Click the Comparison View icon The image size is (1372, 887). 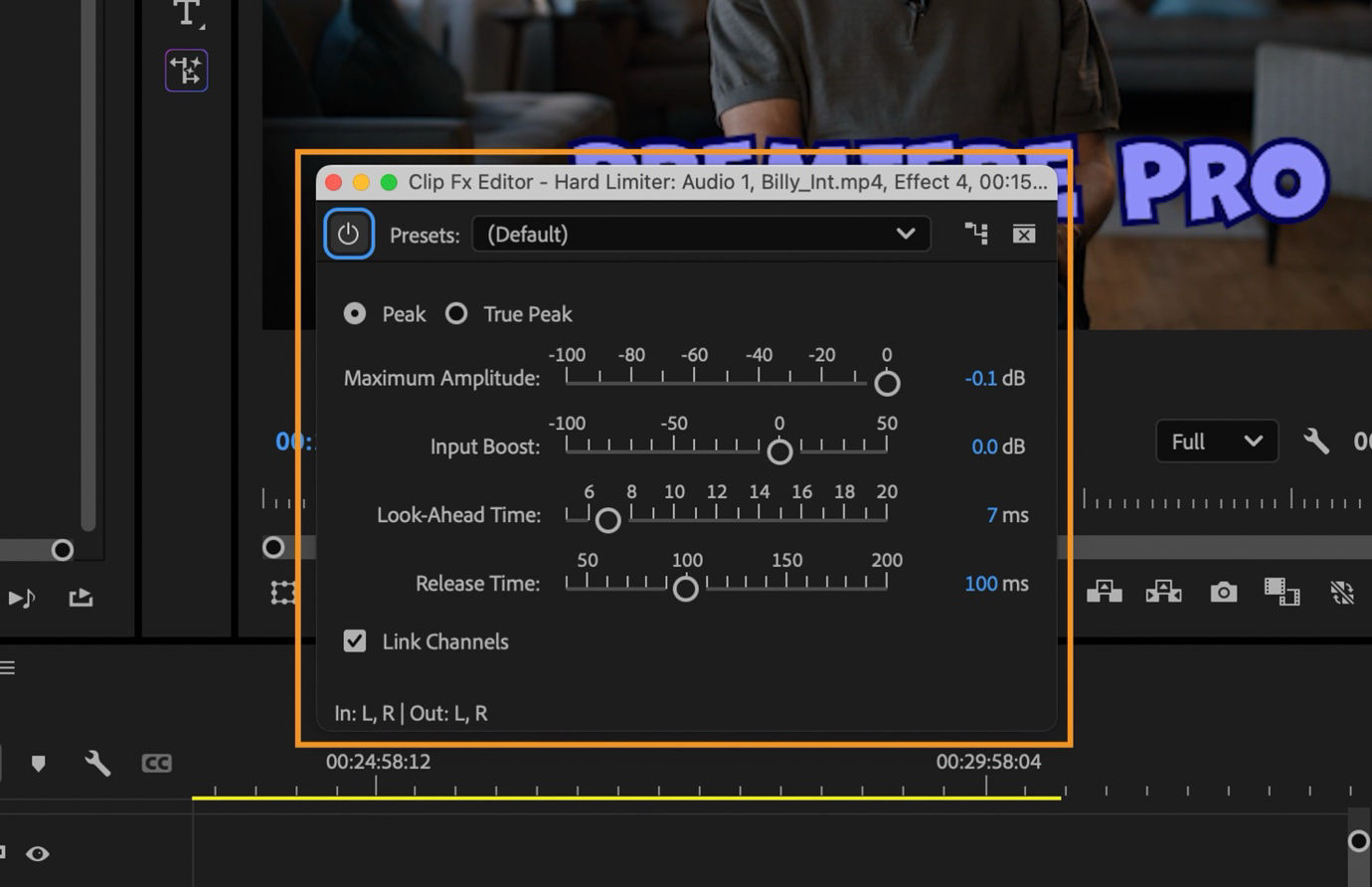tap(1283, 594)
